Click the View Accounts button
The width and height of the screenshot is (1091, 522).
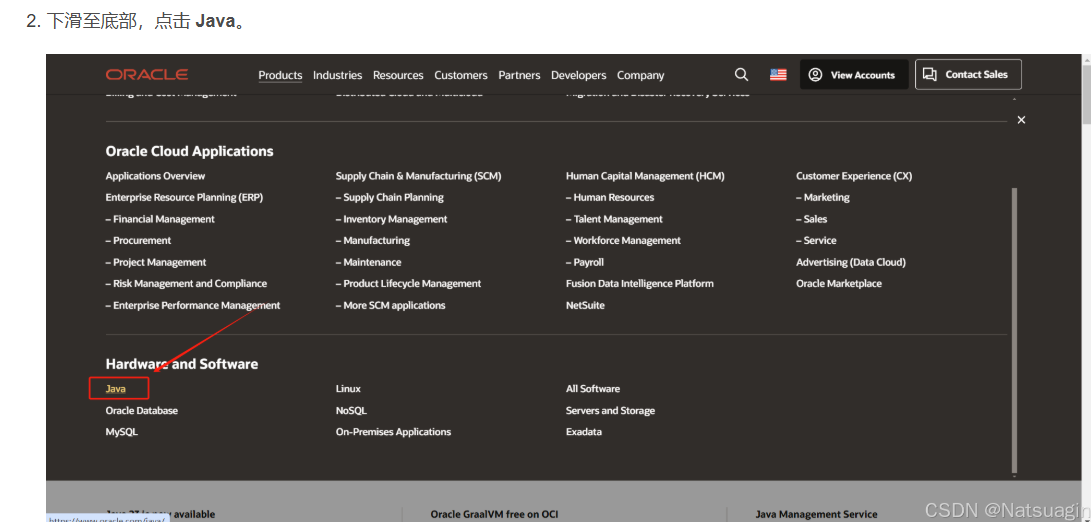(854, 74)
